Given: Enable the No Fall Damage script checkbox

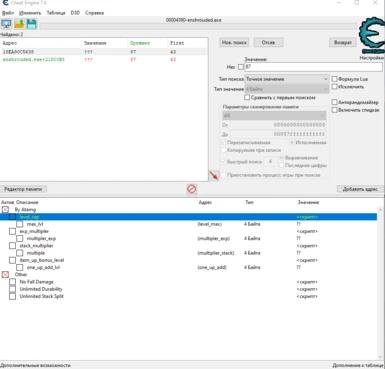Looking at the screenshot, I should tap(12, 282).
